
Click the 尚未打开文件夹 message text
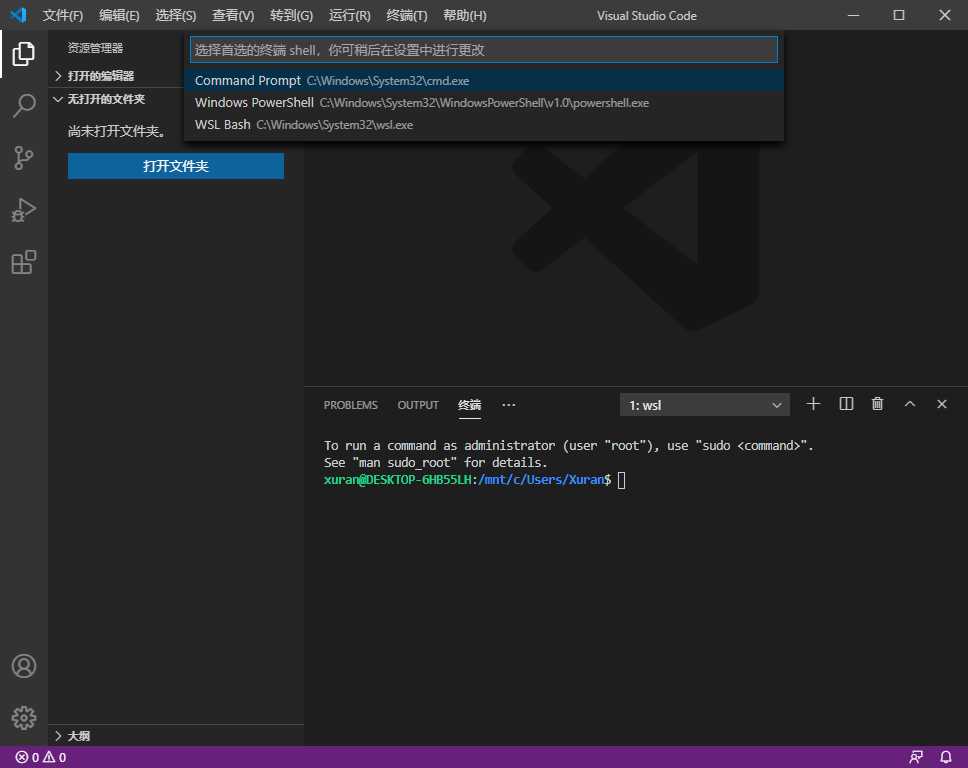[x=116, y=131]
